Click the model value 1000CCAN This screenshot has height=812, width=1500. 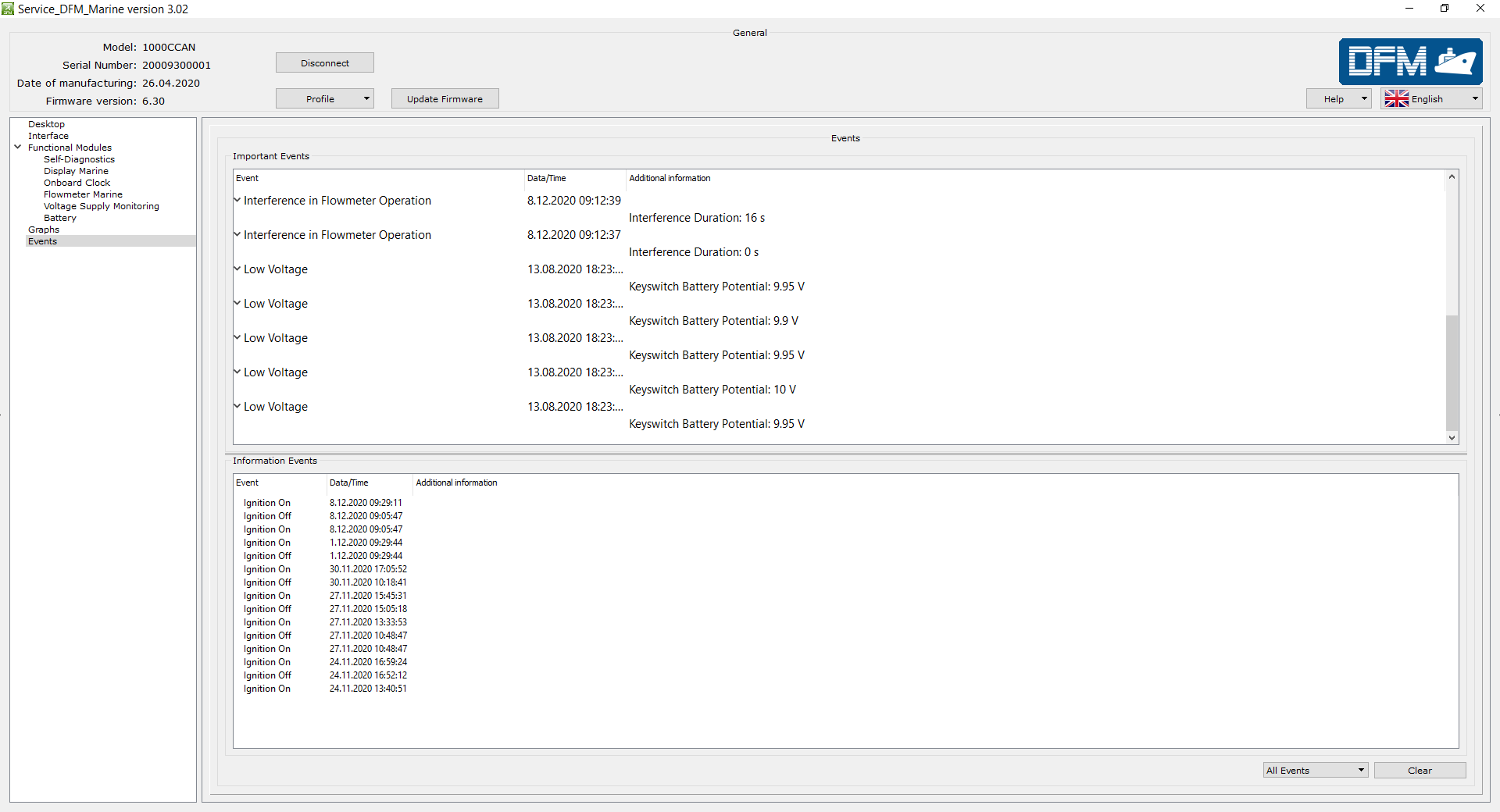(169, 48)
